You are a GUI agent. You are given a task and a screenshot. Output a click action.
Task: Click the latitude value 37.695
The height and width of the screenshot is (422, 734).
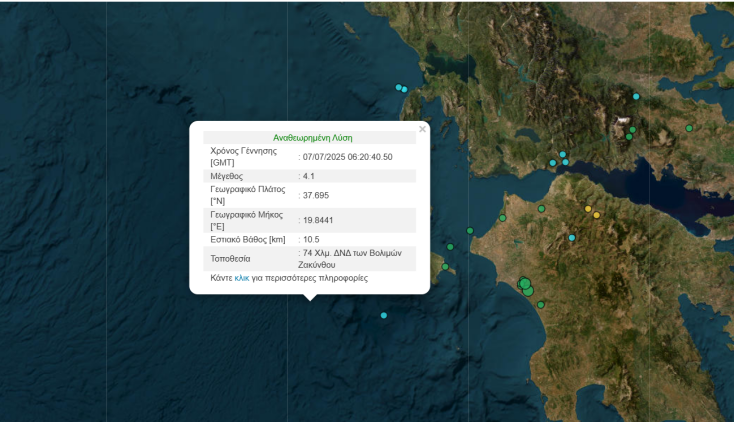click(315, 195)
